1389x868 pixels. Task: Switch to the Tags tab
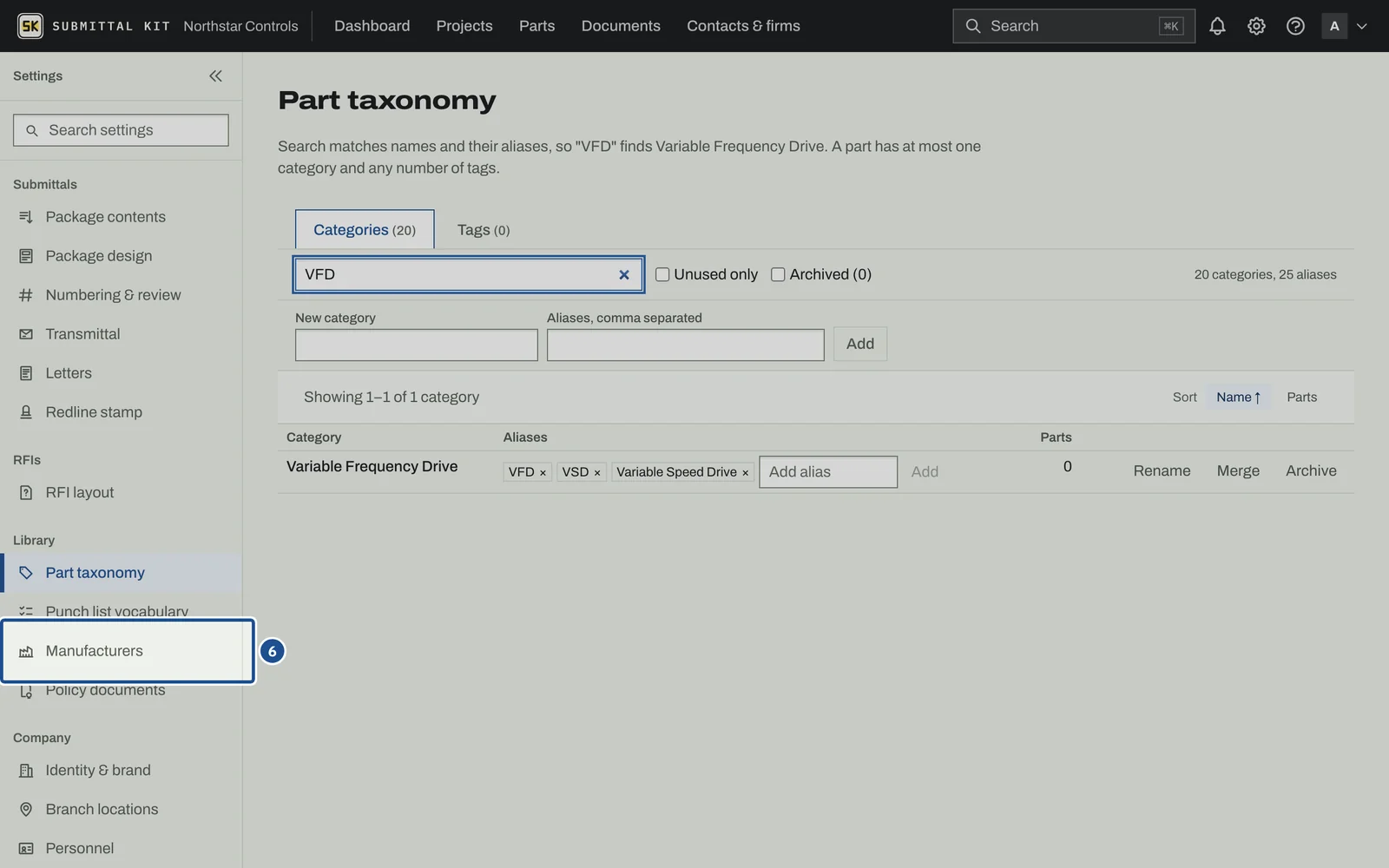[x=484, y=230]
